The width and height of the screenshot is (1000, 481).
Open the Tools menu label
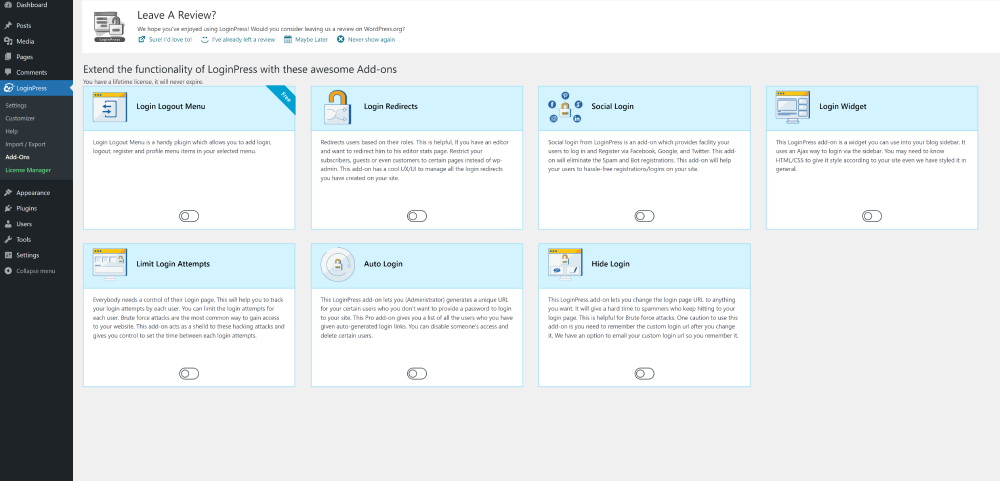24,240
